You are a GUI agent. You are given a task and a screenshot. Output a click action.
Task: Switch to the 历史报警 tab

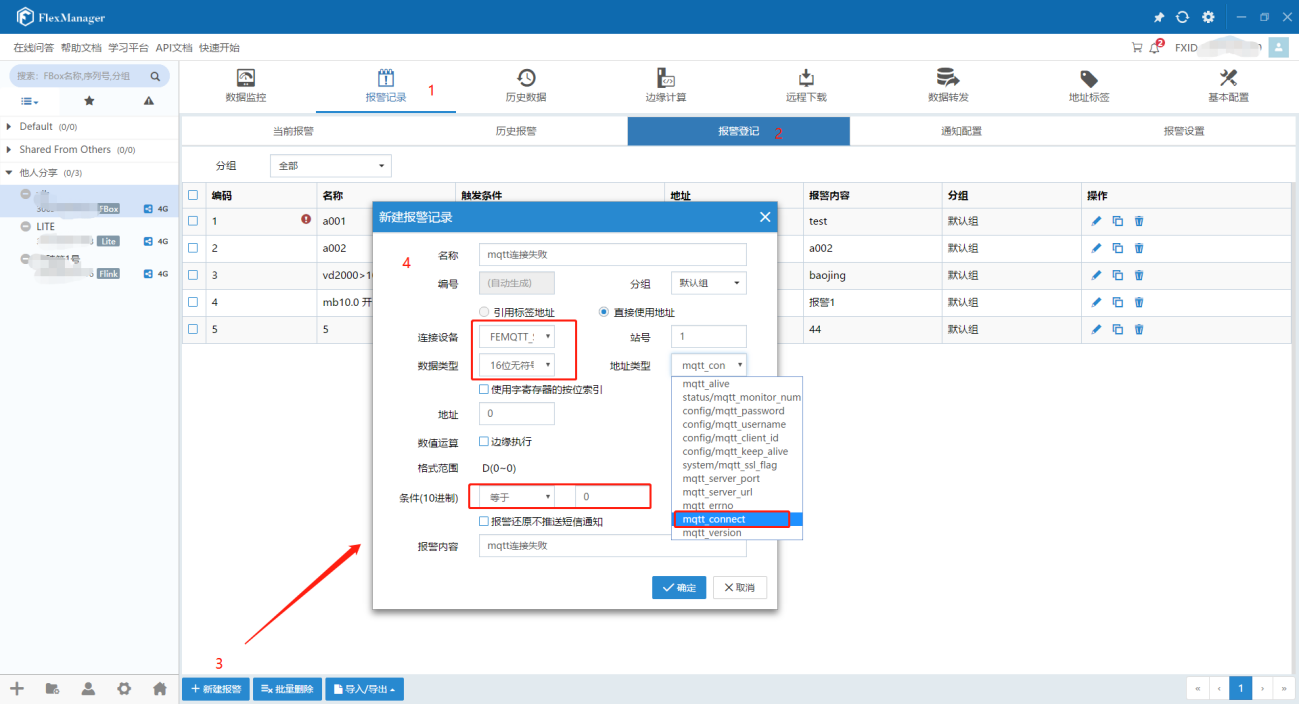click(x=516, y=131)
